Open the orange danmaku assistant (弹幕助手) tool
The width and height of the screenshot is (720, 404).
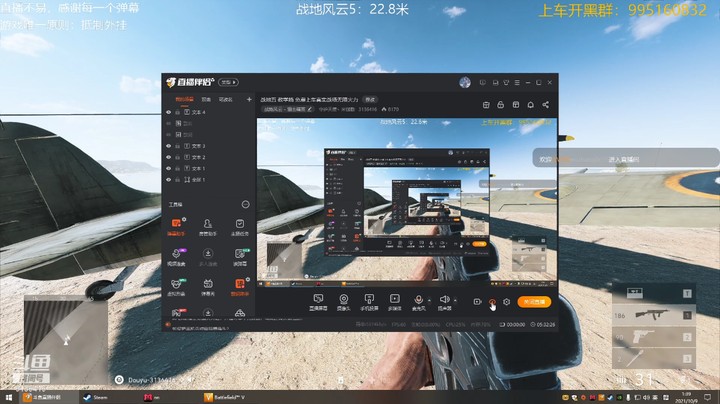(x=176, y=227)
